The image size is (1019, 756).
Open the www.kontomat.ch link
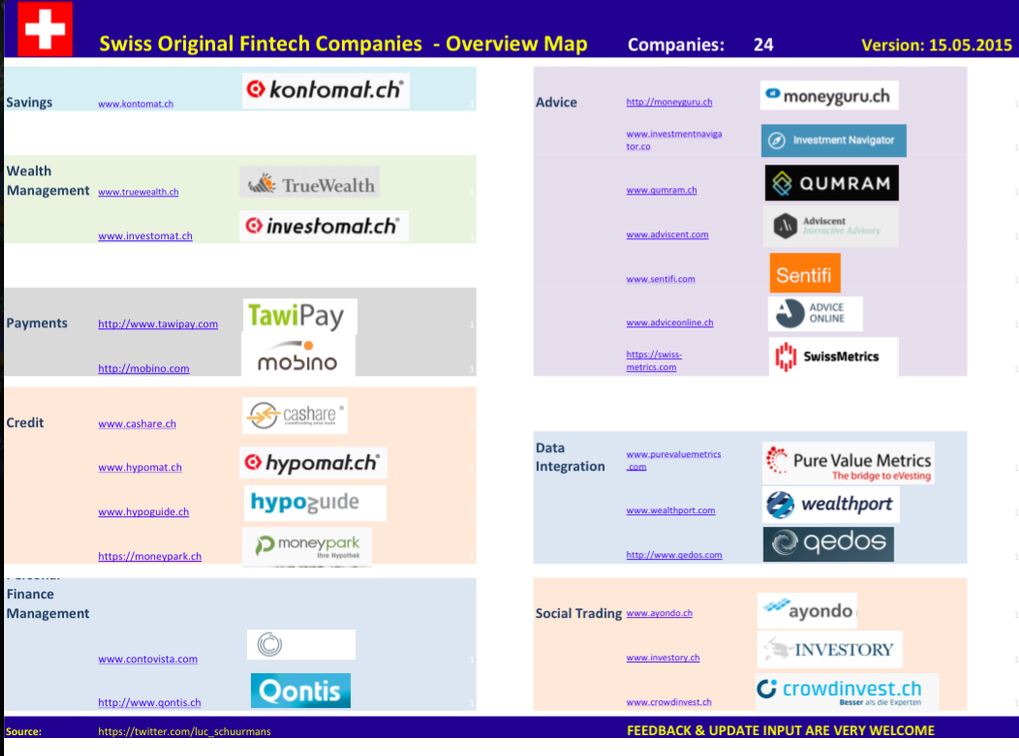coord(136,103)
